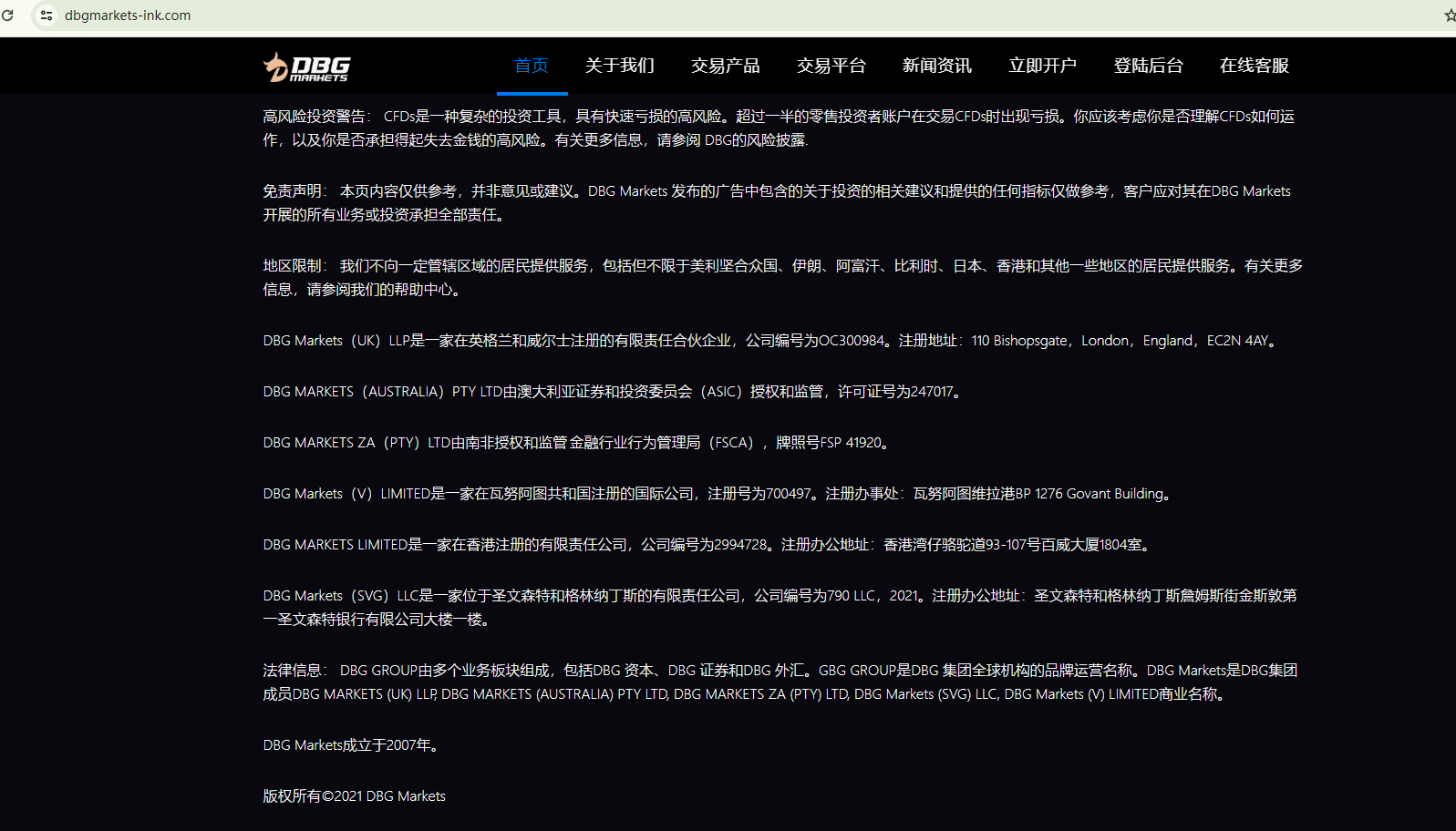Click the 版权所有©2021 DBG Markets footer text
Viewport: 1456px width, 831px height.
(354, 796)
